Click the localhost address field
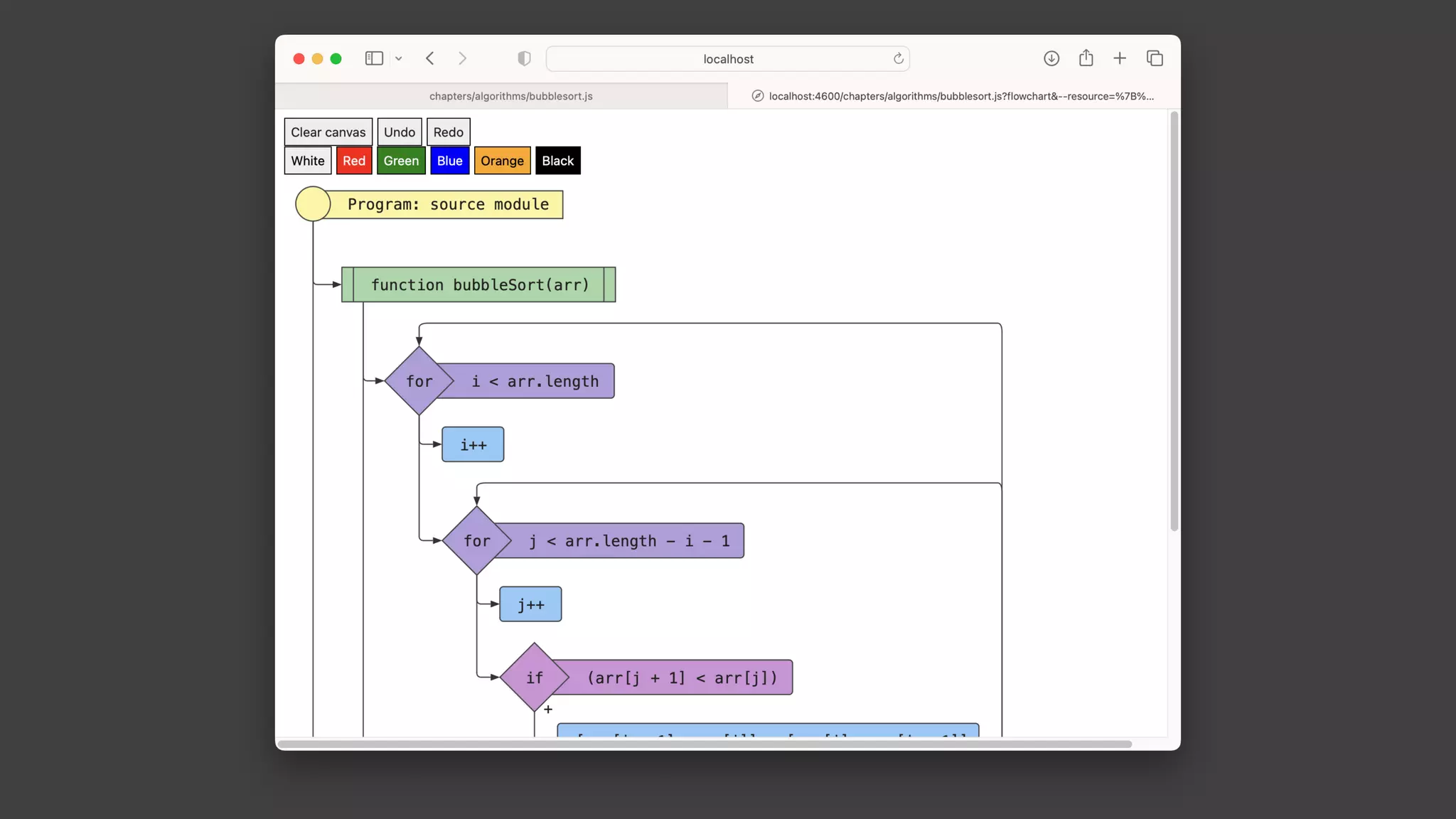 727,59
